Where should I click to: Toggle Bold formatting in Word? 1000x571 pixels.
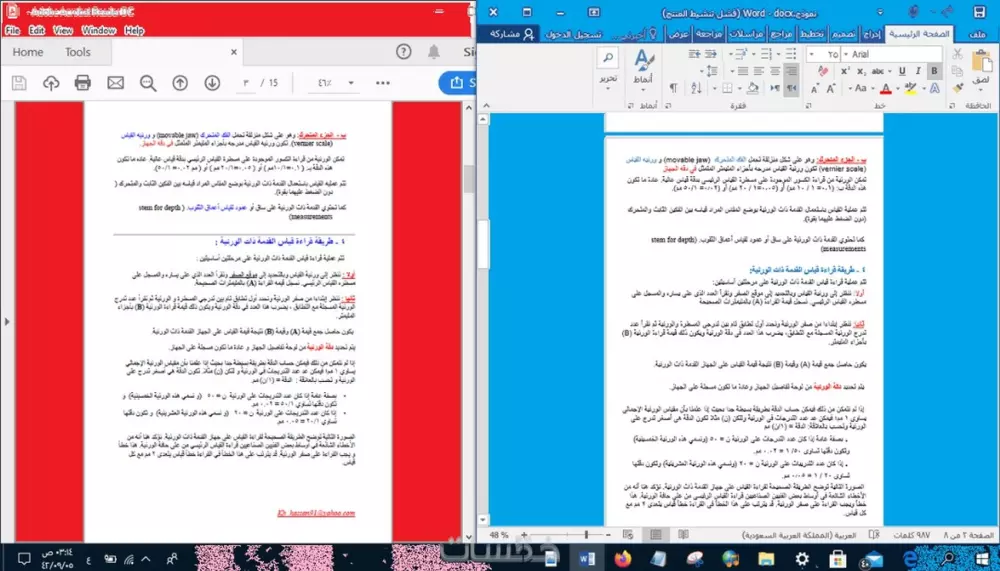[x=934, y=71]
